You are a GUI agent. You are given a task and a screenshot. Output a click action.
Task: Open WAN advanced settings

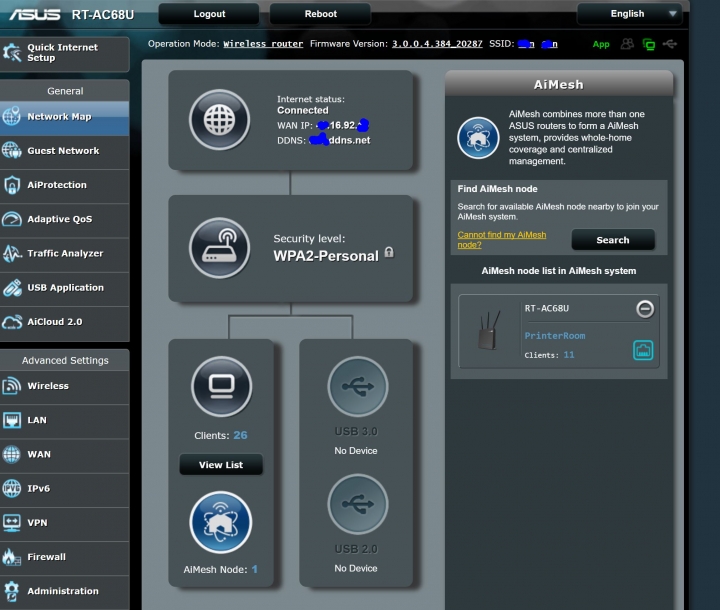(64, 454)
